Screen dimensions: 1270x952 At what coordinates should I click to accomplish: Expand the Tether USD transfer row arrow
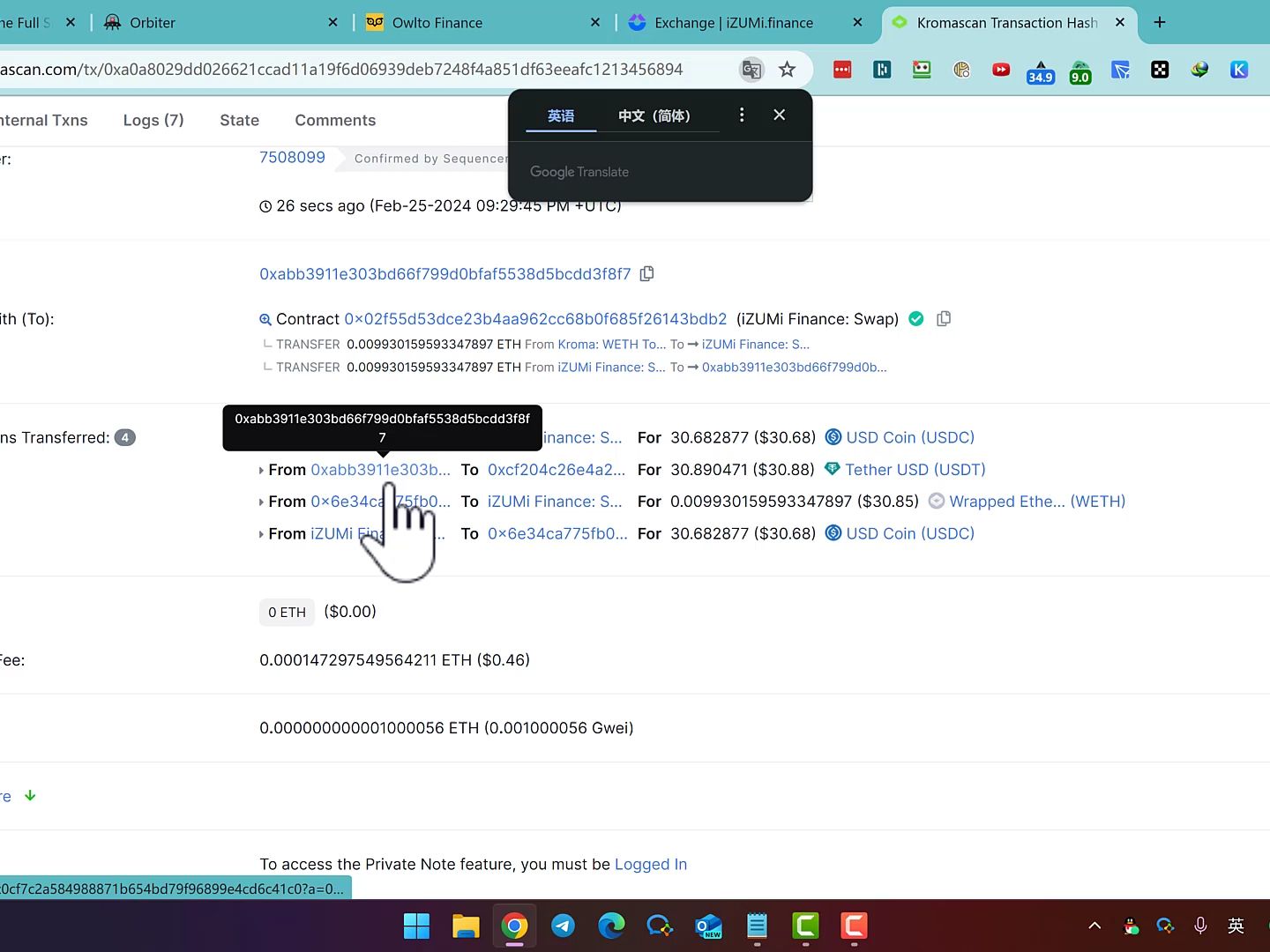pos(261,471)
